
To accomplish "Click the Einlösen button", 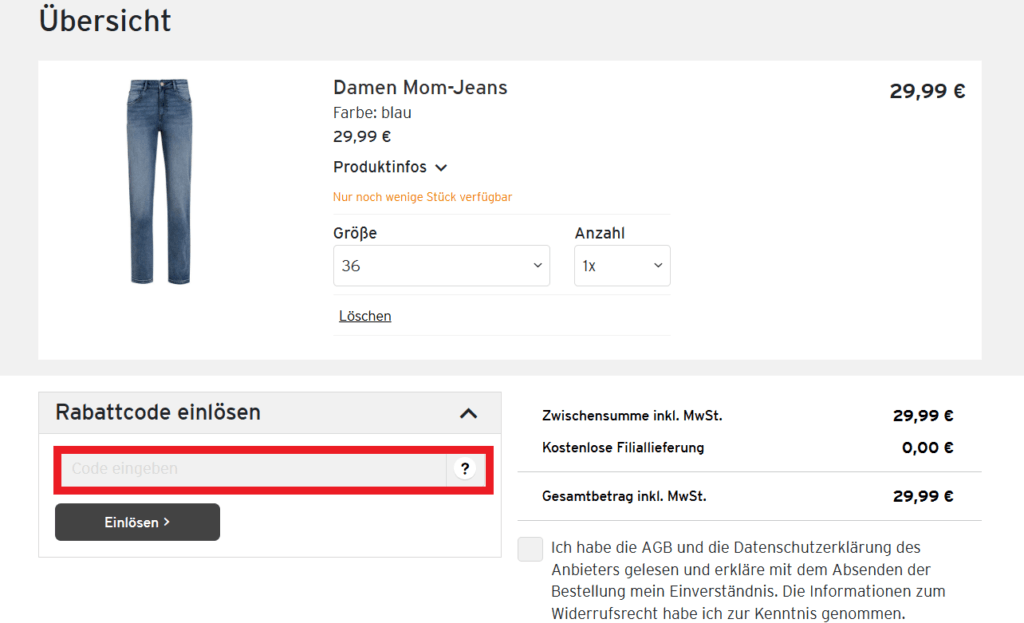I will tap(137, 522).
